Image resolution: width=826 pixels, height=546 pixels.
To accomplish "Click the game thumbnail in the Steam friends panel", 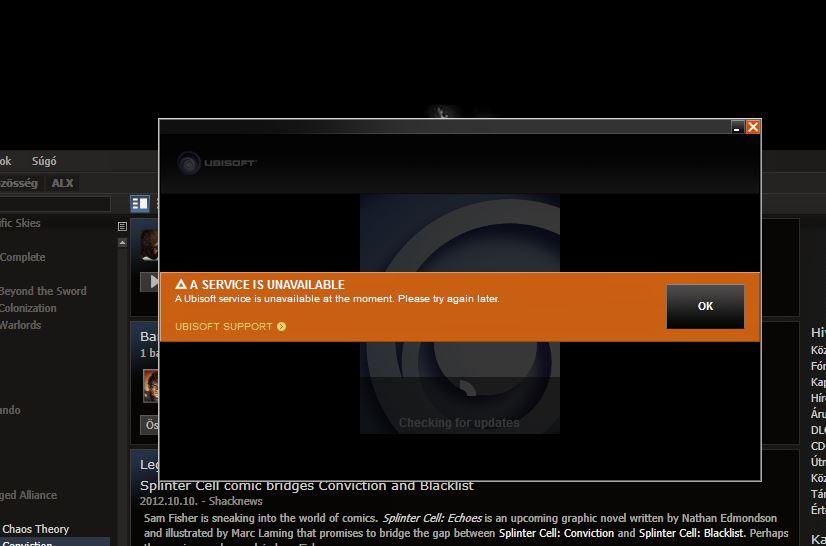I will tap(151, 386).
